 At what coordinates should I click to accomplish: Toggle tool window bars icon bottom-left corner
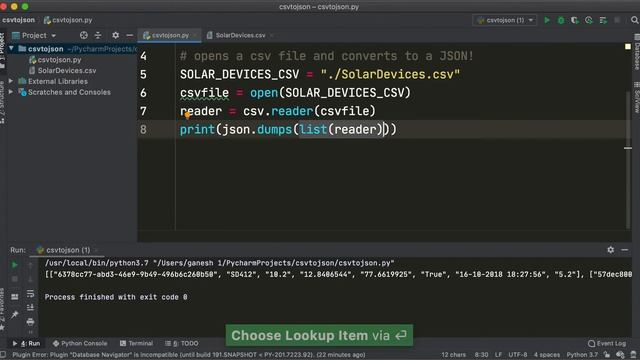click(3, 355)
